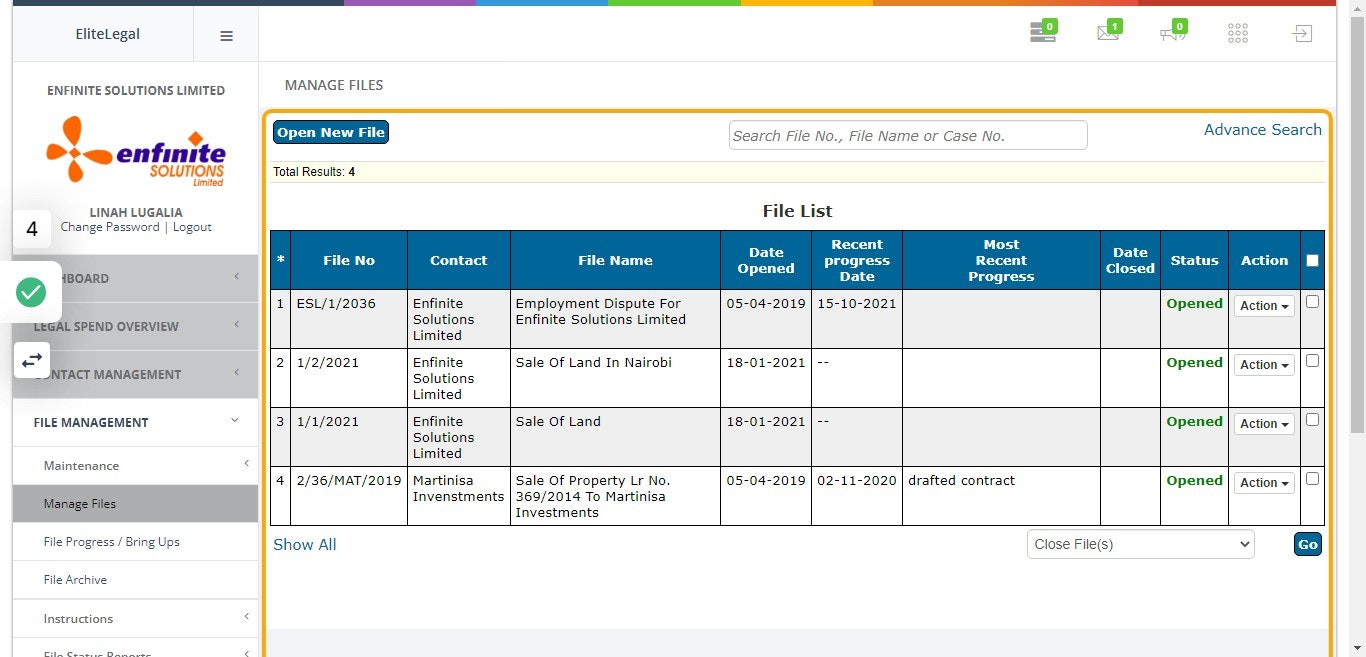Tick the checkbox for file ESL/1/2036

pyautogui.click(x=1312, y=302)
